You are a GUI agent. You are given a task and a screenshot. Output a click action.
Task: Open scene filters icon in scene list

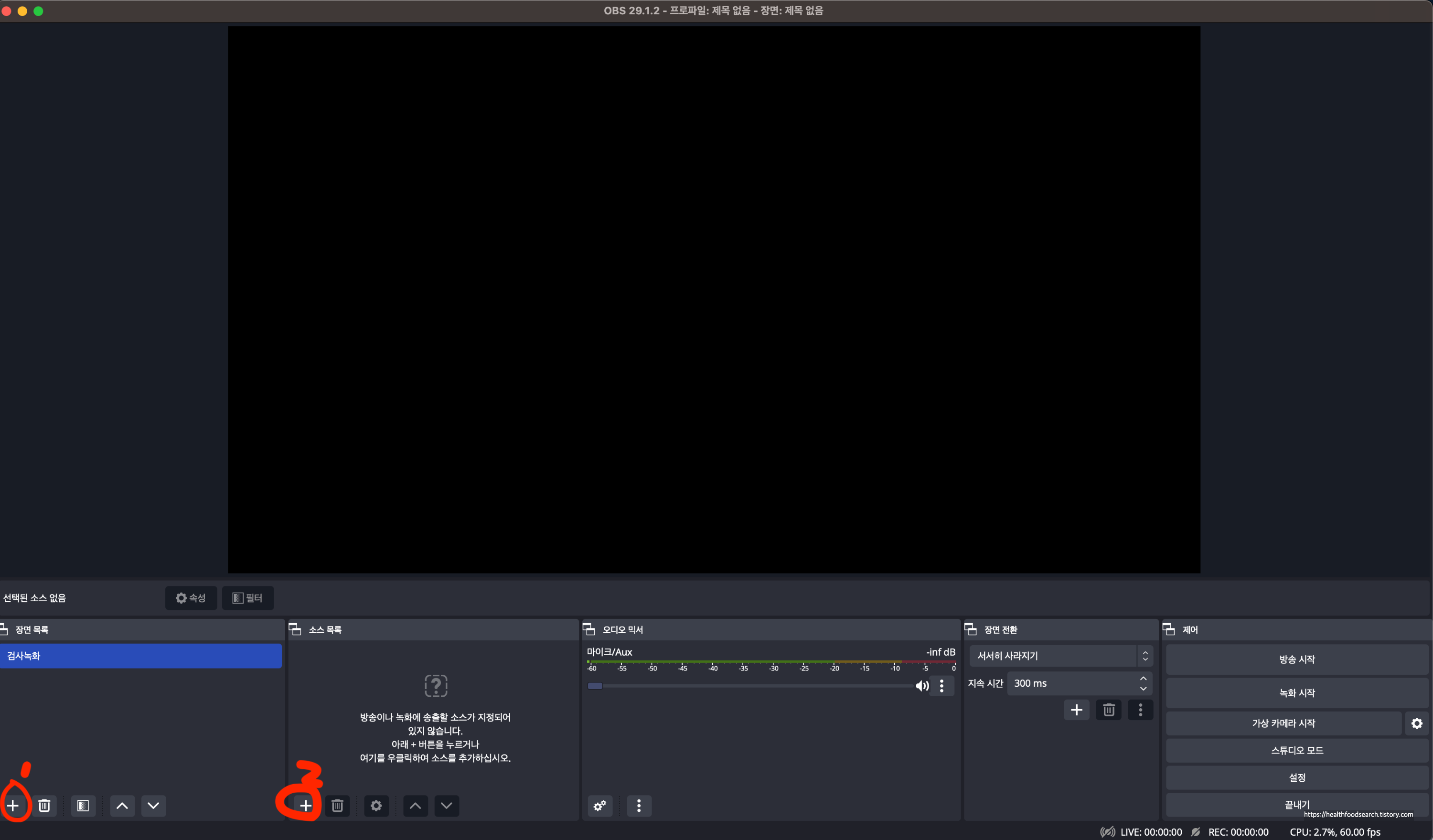click(83, 805)
